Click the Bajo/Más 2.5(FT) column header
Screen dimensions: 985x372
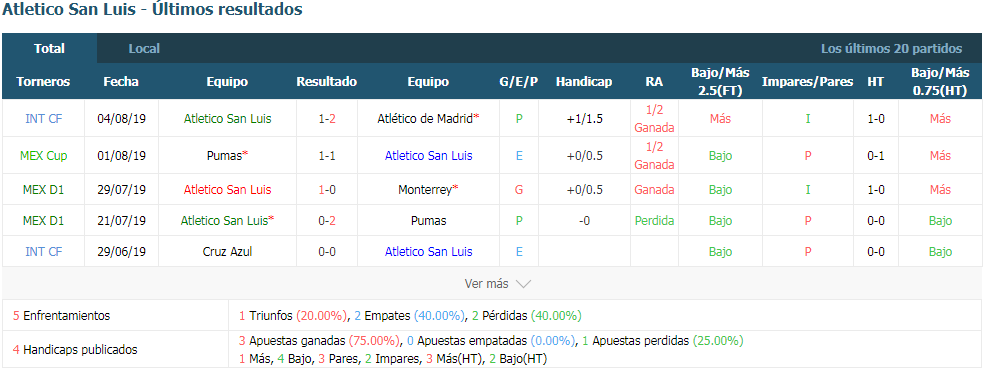(x=721, y=82)
